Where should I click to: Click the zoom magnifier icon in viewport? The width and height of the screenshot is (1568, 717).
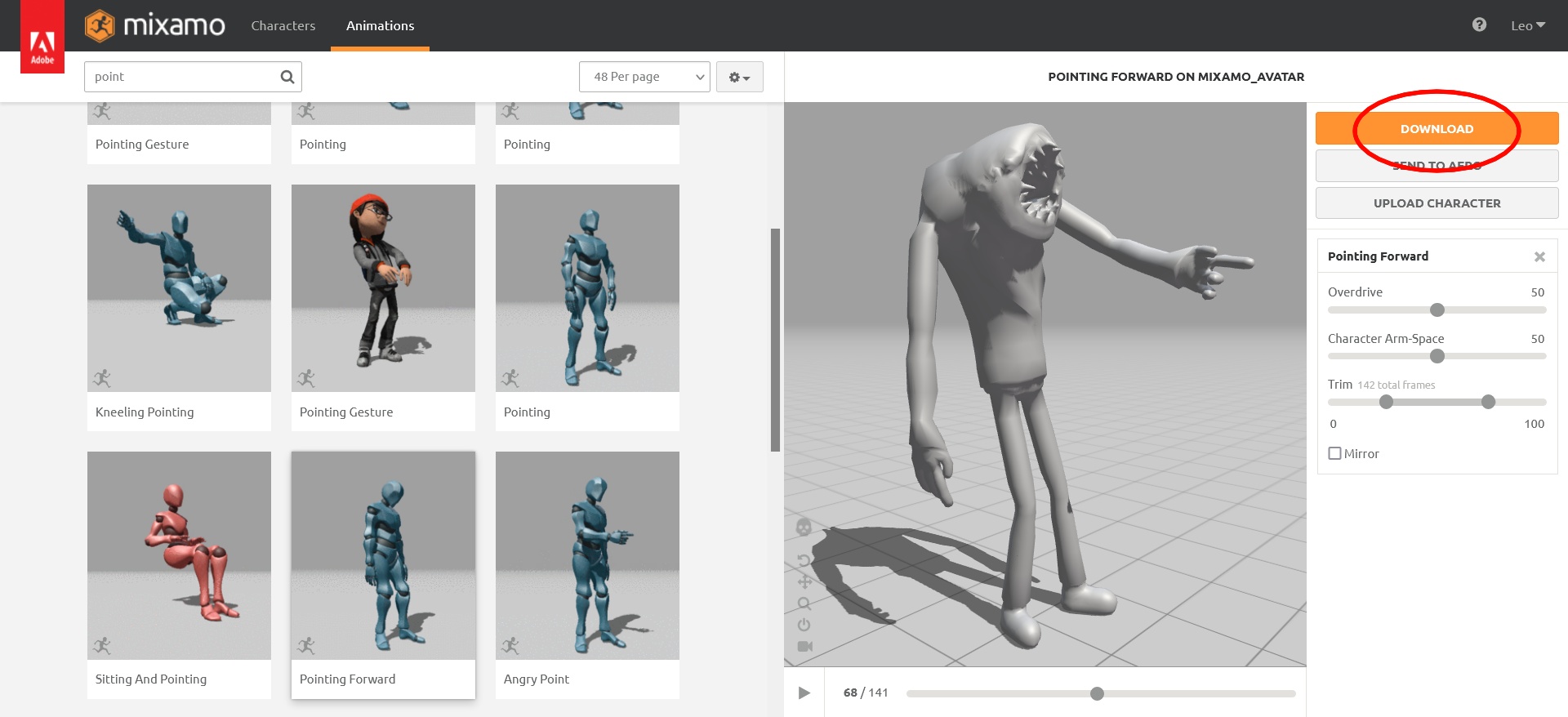click(804, 603)
